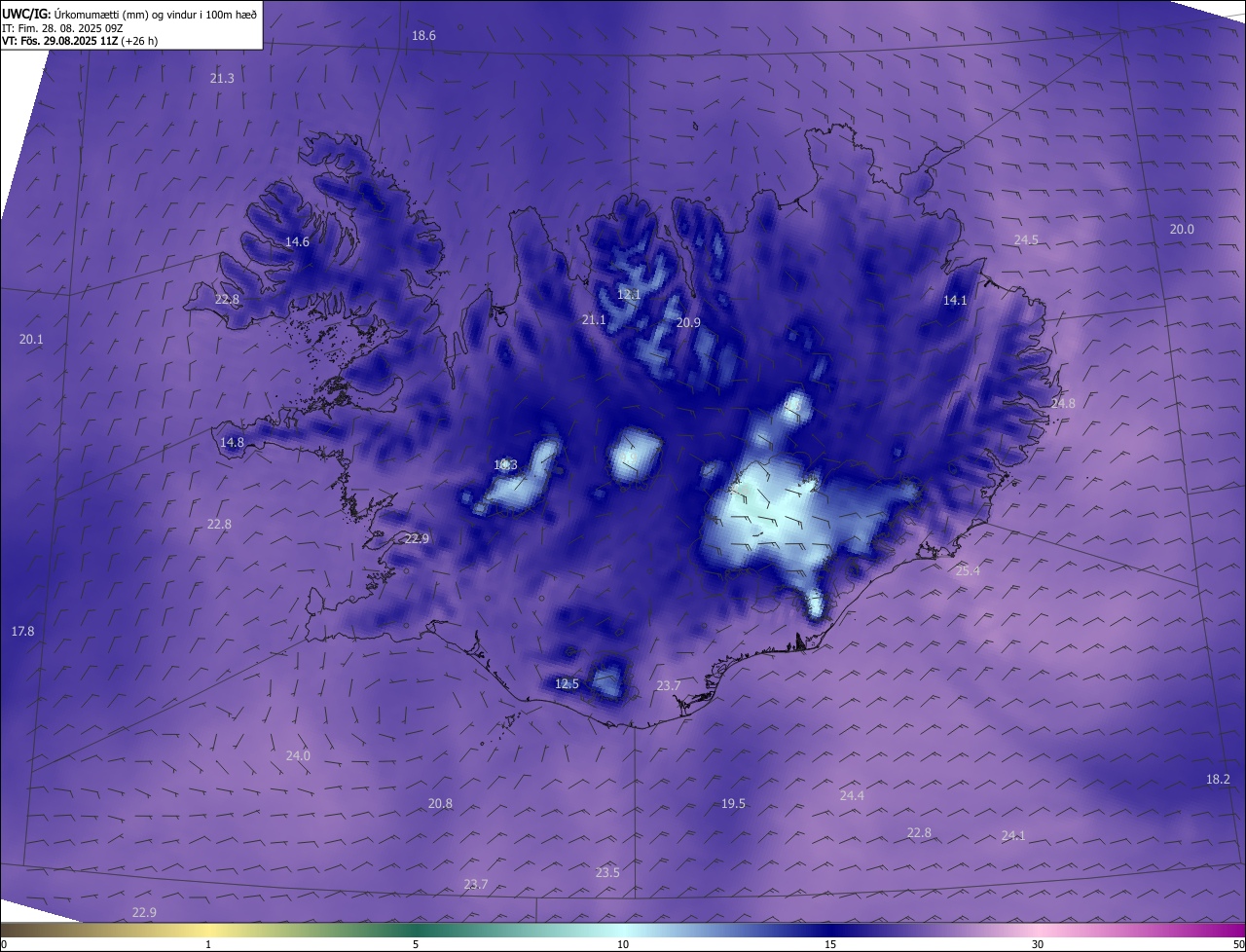The width and height of the screenshot is (1246, 952).
Task: Click the 12.5 value label
Action: click(567, 684)
